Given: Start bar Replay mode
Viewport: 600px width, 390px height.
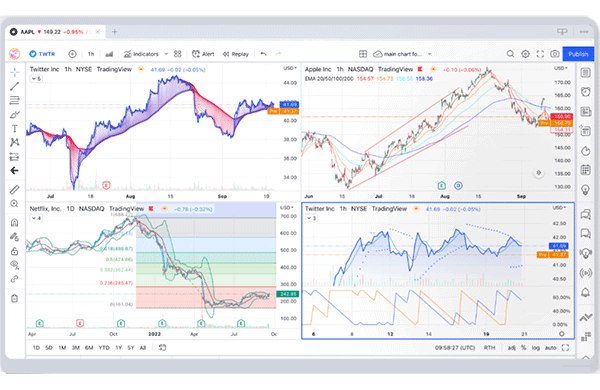Looking at the screenshot, I should [236, 54].
